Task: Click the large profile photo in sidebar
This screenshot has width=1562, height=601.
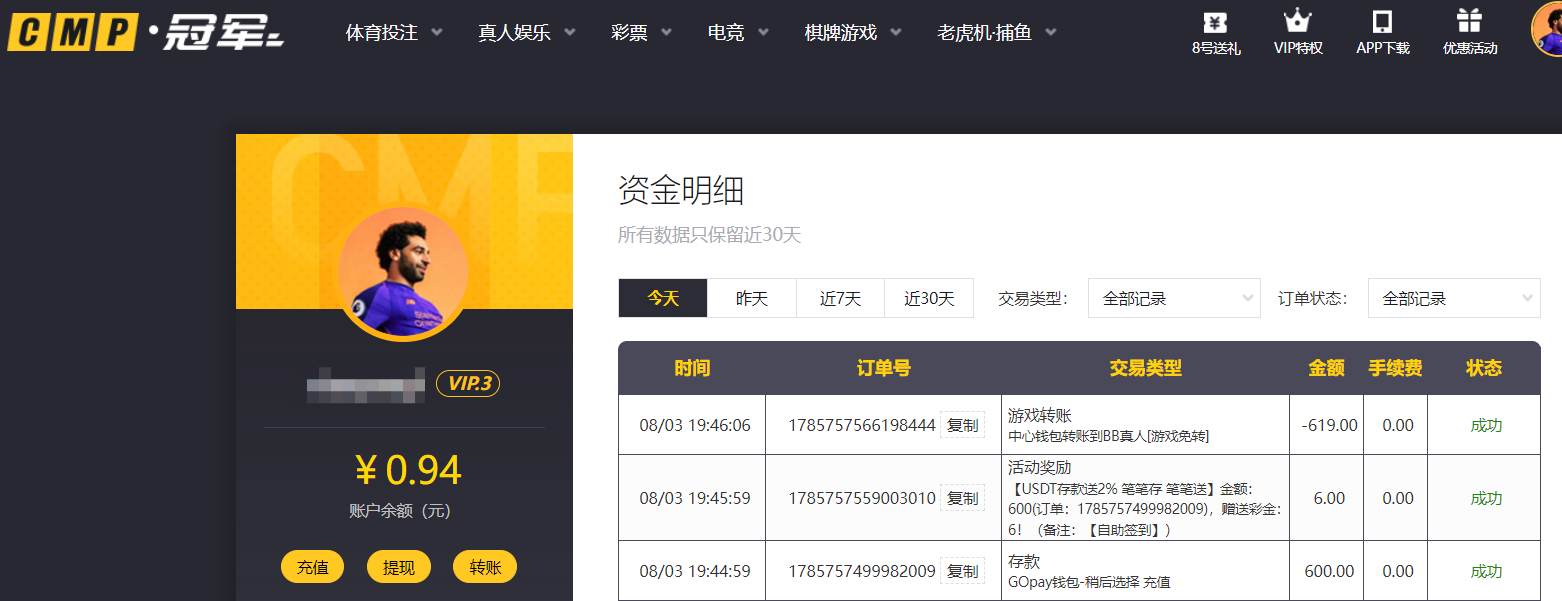Action: [x=404, y=273]
